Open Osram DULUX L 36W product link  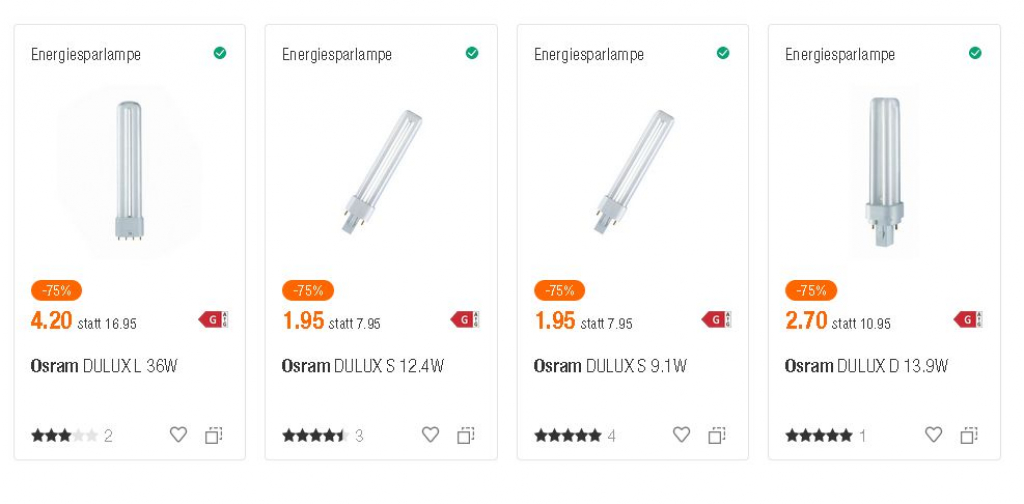[x=104, y=366]
